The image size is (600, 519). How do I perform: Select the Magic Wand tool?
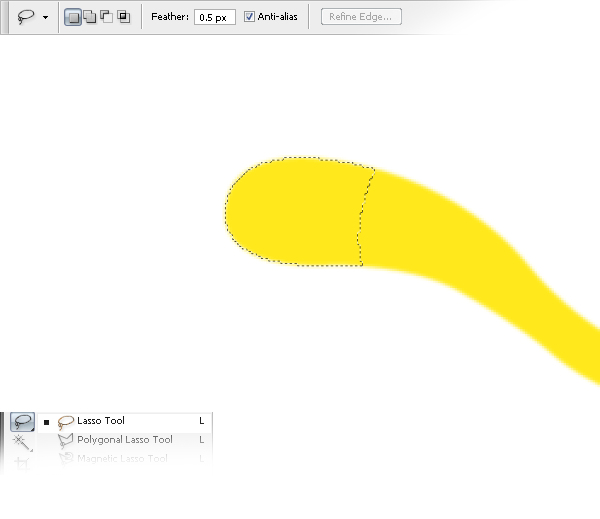(x=22, y=442)
